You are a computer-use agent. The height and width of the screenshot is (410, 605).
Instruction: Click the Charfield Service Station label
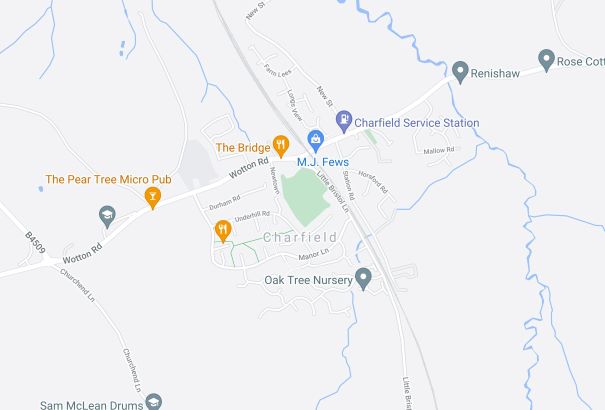point(417,123)
